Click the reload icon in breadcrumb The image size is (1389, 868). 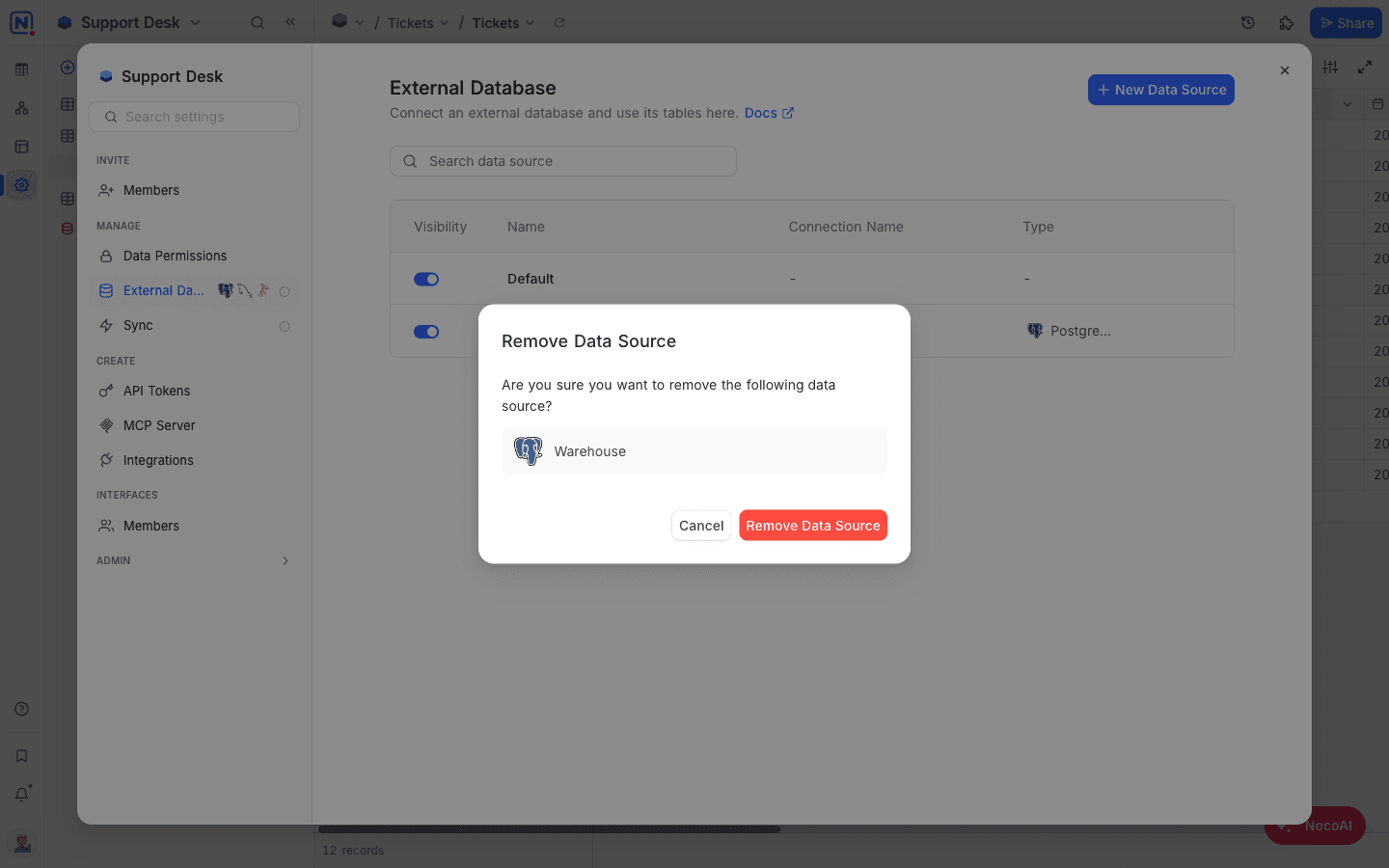(x=559, y=23)
